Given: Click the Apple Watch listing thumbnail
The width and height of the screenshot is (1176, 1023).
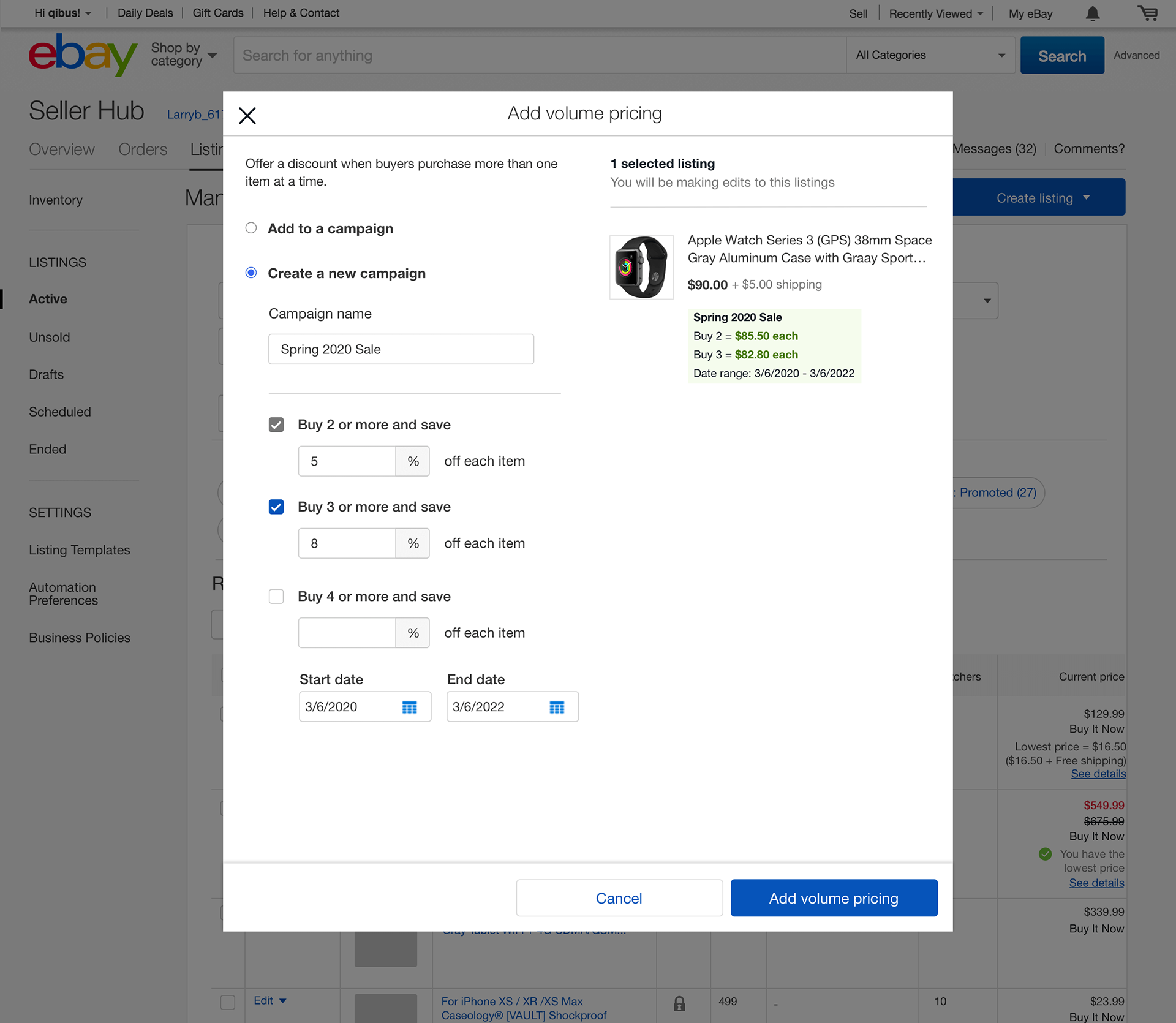Looking at the screenshot, I should pos(641,267).
